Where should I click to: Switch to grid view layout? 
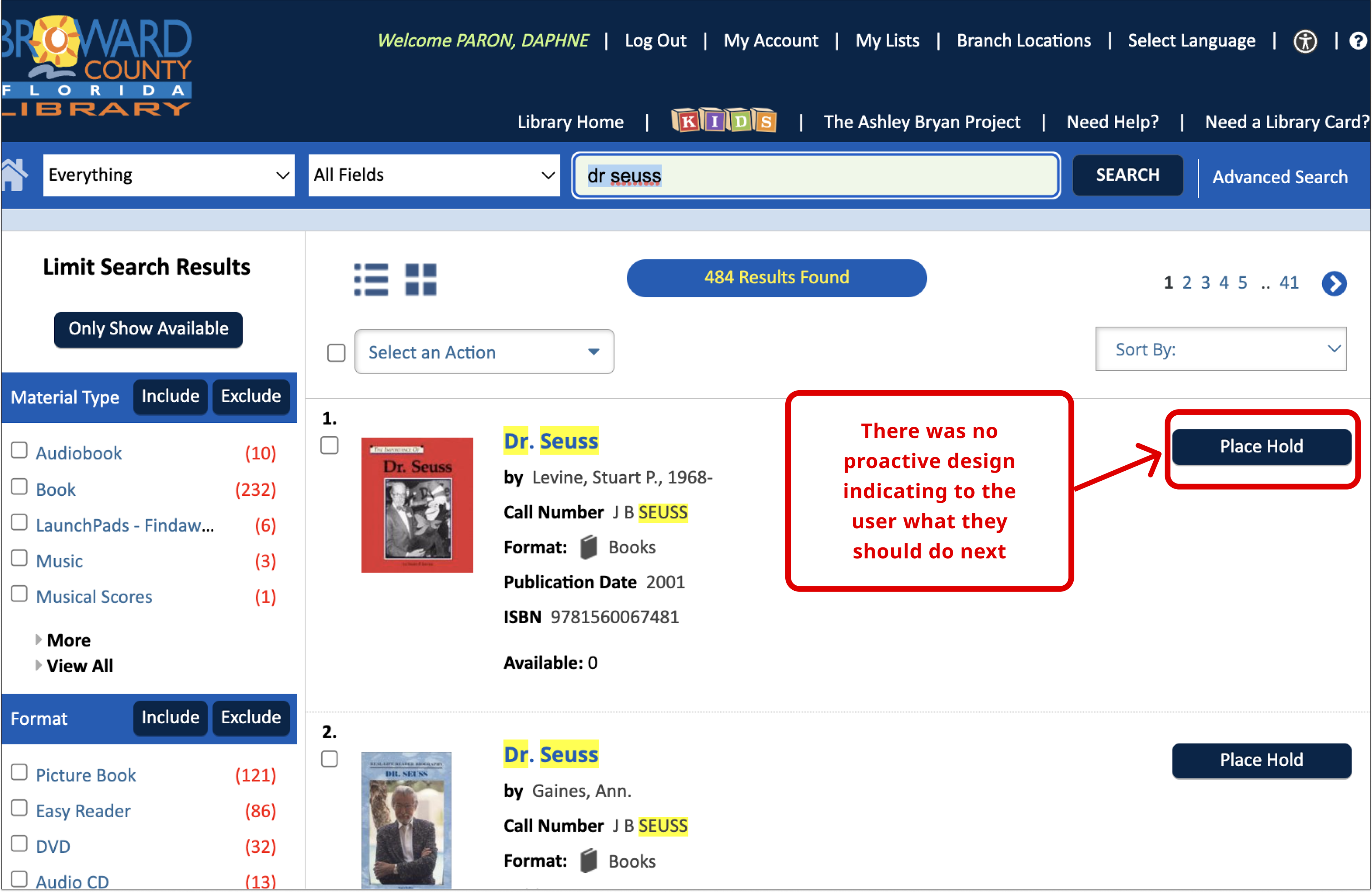[421, 280]
